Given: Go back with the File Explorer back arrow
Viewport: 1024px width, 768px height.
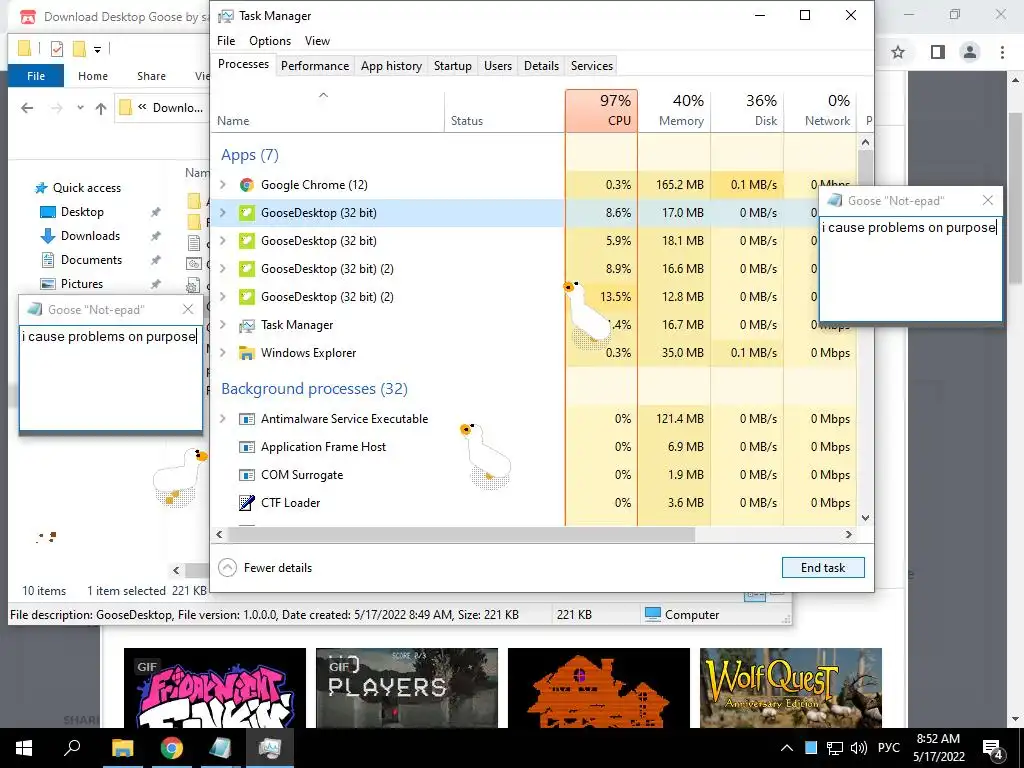Looking at the screenshot, I should (x=27, y=108).
